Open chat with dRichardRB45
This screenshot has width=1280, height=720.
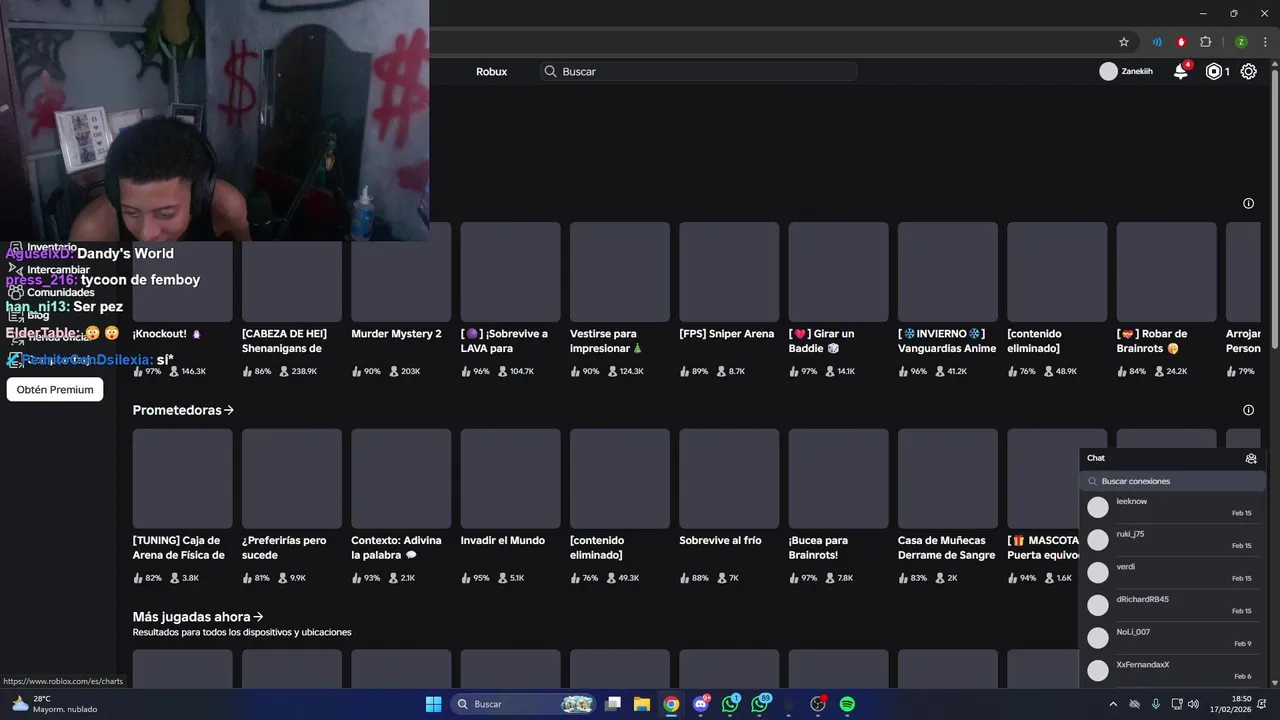click(1172, 605)
